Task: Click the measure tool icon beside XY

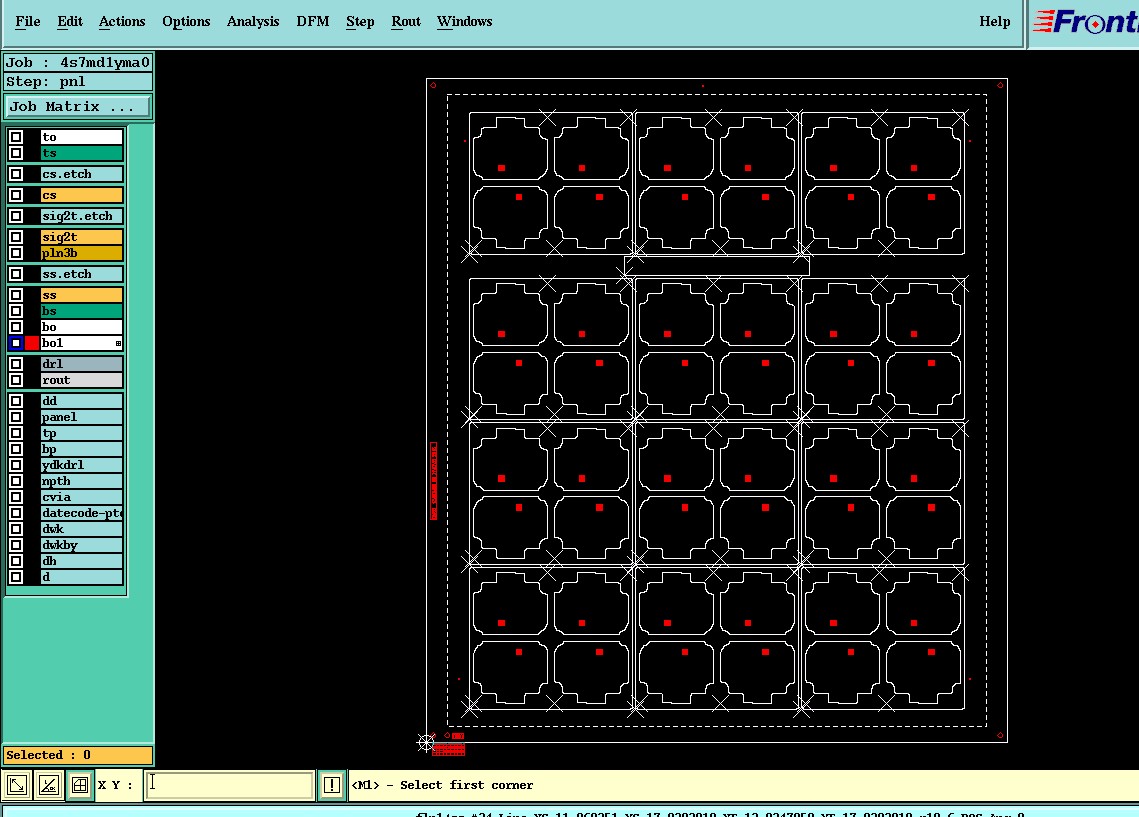Action: [49, 785]
